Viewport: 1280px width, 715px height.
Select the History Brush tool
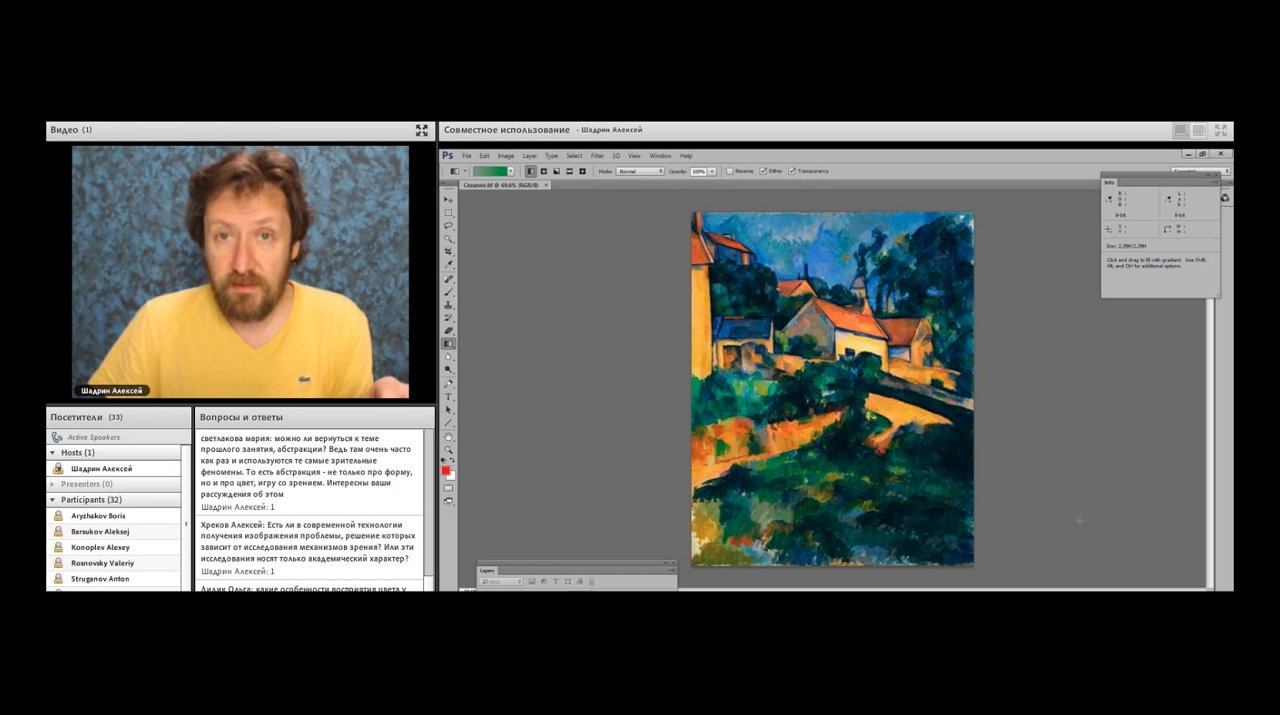click(x=448, y=317)
